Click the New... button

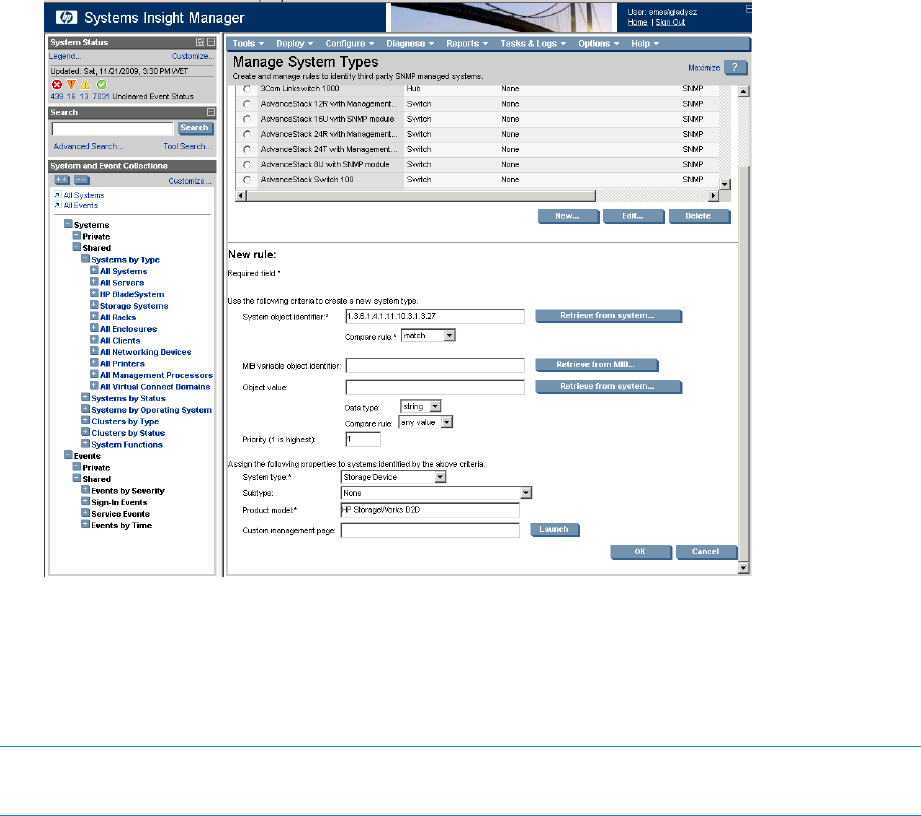tap(568, 216)
